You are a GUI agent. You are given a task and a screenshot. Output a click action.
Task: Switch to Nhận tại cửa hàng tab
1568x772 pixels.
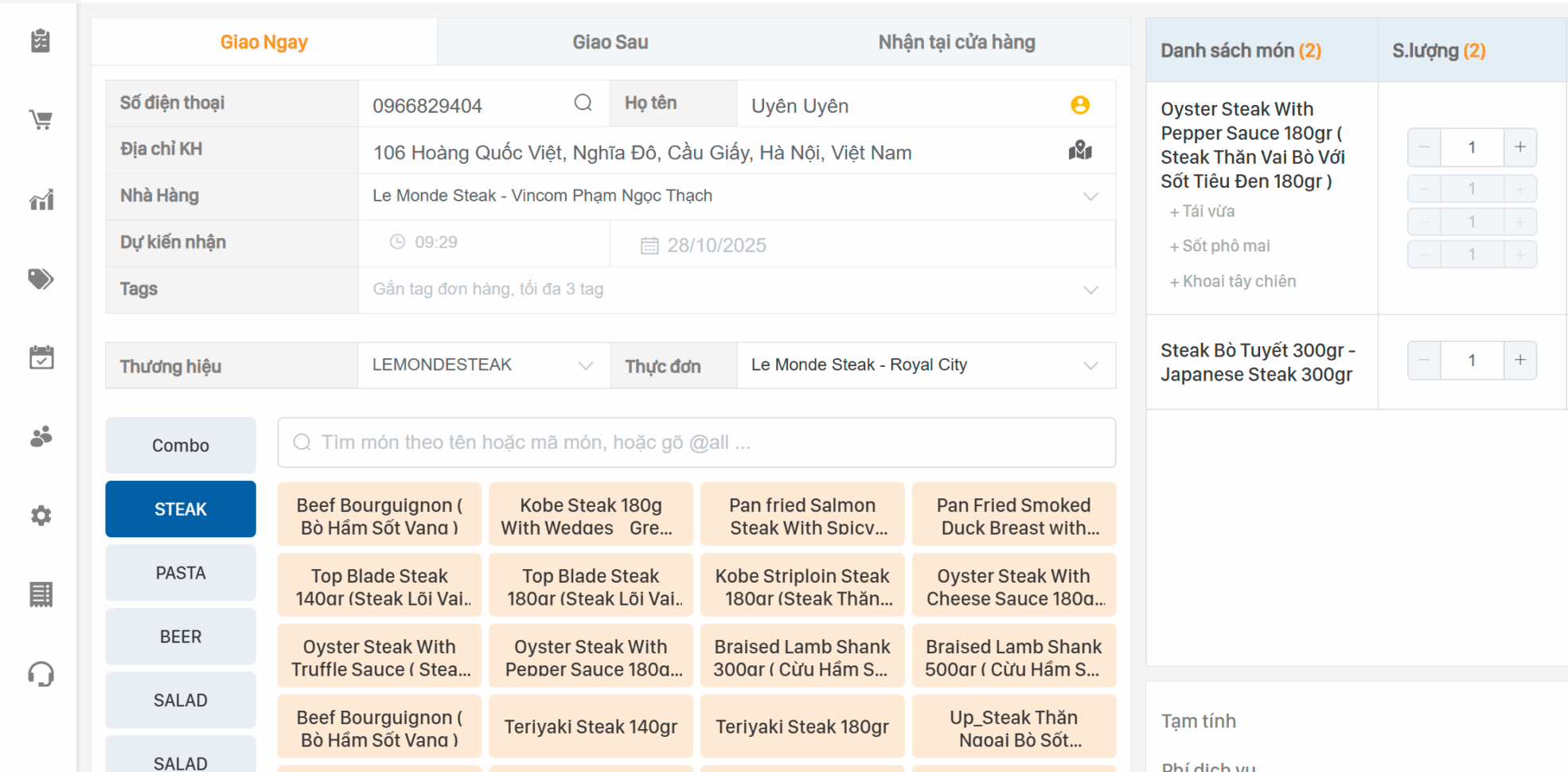click(956, 42)
